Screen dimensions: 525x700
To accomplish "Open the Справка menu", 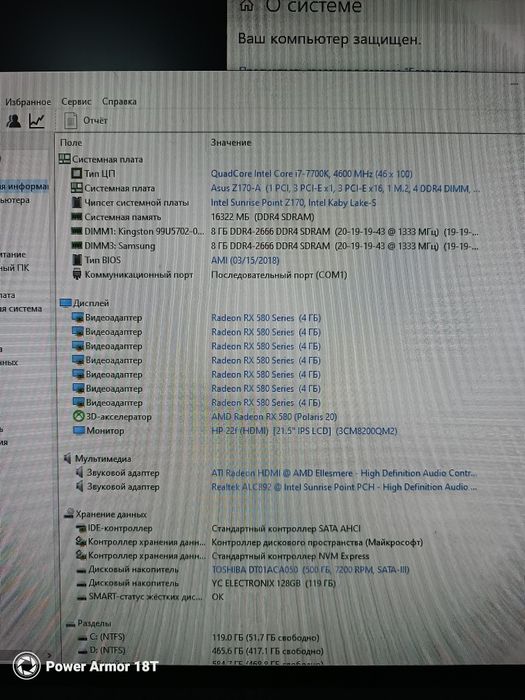I will pos(119,101).
